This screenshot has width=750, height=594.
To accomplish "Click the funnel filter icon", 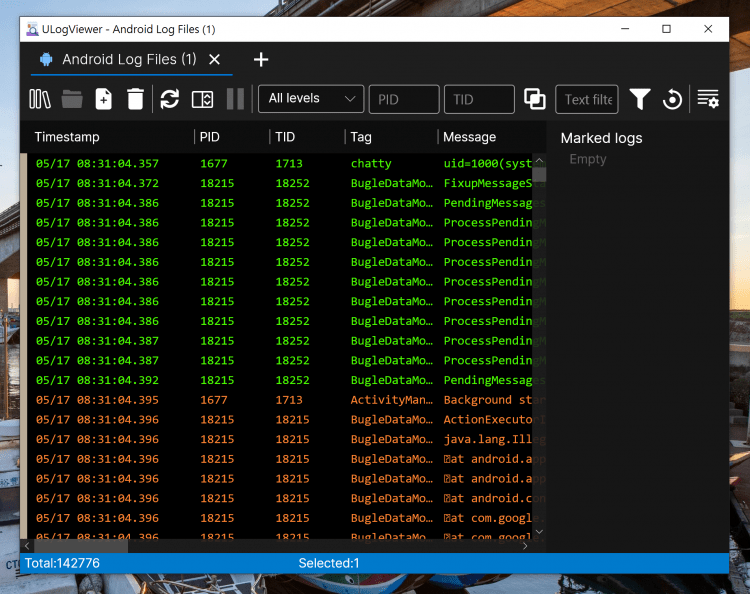I will pyautogui.click(x=640, y=98).
